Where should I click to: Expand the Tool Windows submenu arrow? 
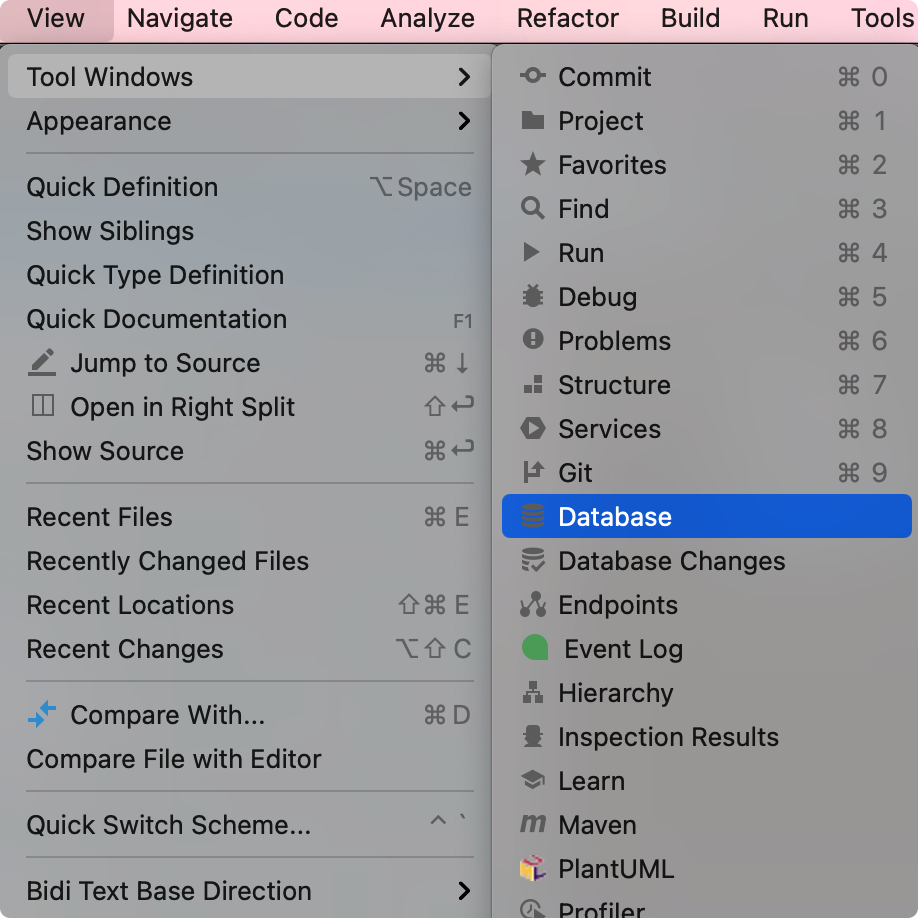point(464,77)
